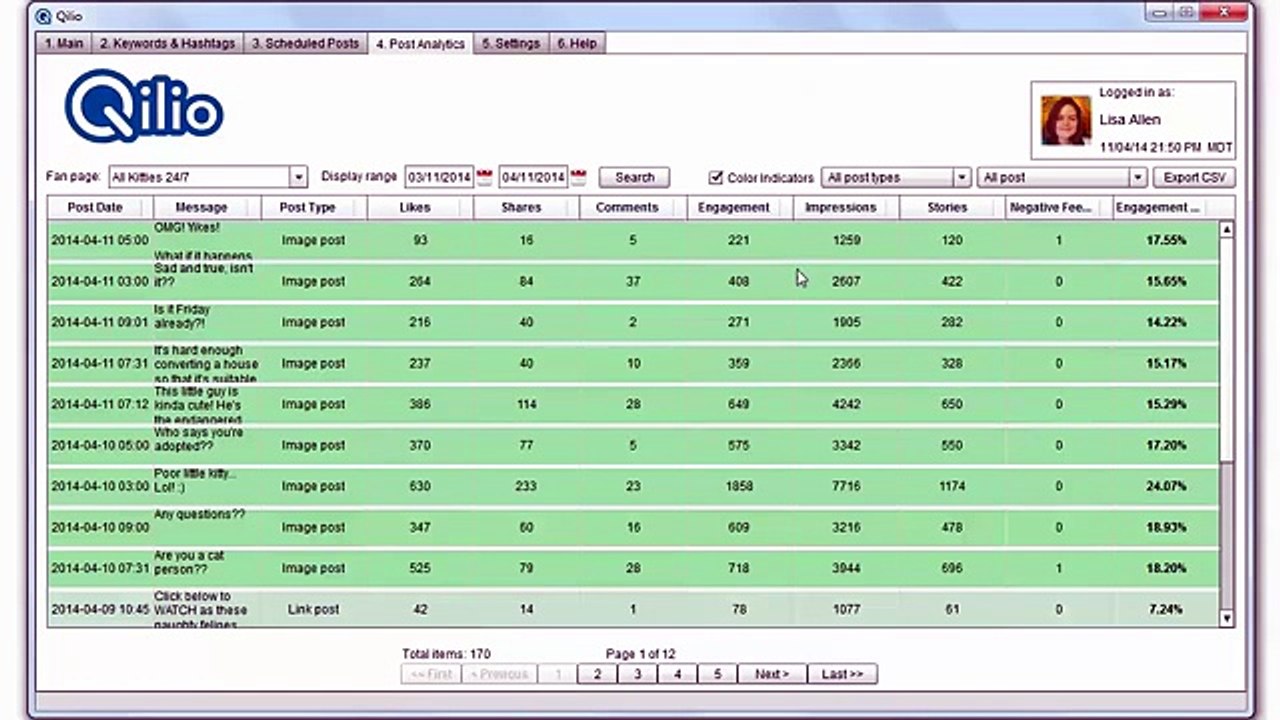1280x720 pixels.
Task: Click Export CSV button
Action: pyautogui.click(x=1194, y=177)
